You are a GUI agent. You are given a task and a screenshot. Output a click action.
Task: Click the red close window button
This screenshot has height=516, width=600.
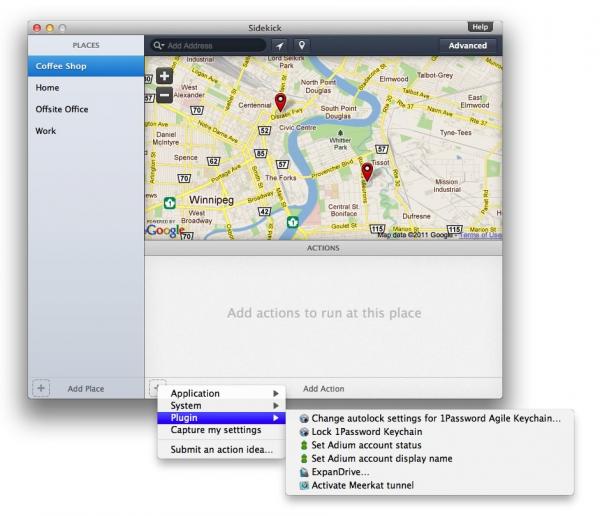click(x=37, y=28)
